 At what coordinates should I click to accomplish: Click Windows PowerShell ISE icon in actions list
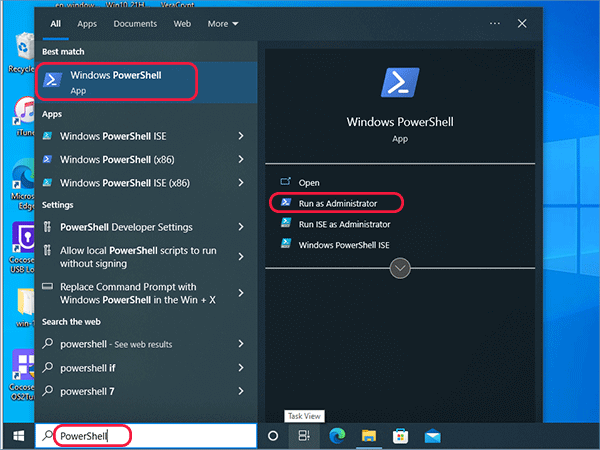(286, 243)
